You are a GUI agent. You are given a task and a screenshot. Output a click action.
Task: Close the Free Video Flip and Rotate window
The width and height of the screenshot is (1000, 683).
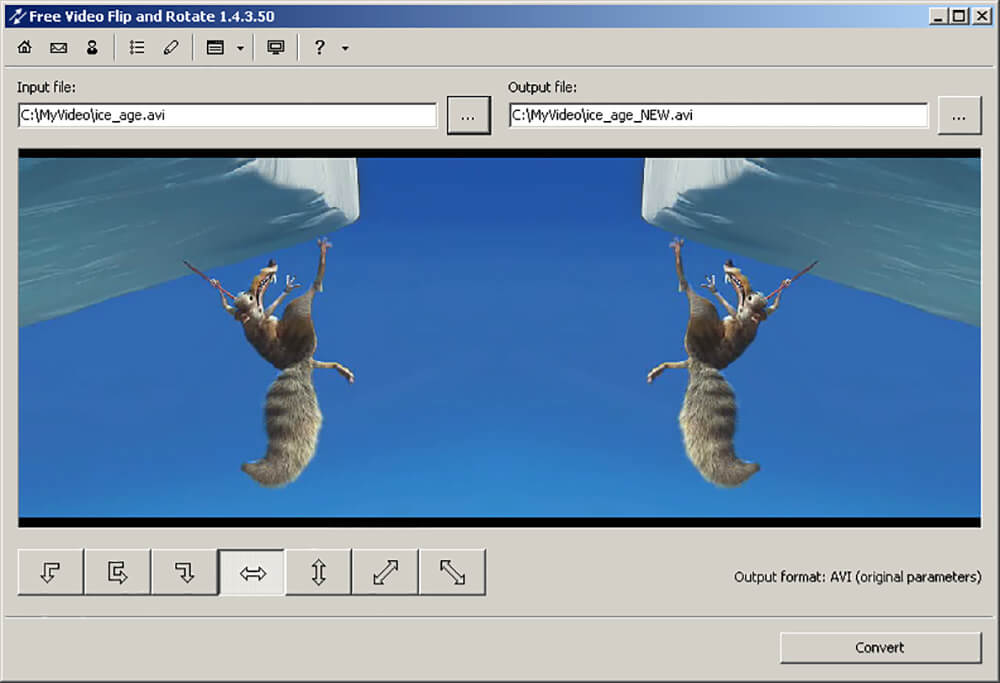coord(982,16)
